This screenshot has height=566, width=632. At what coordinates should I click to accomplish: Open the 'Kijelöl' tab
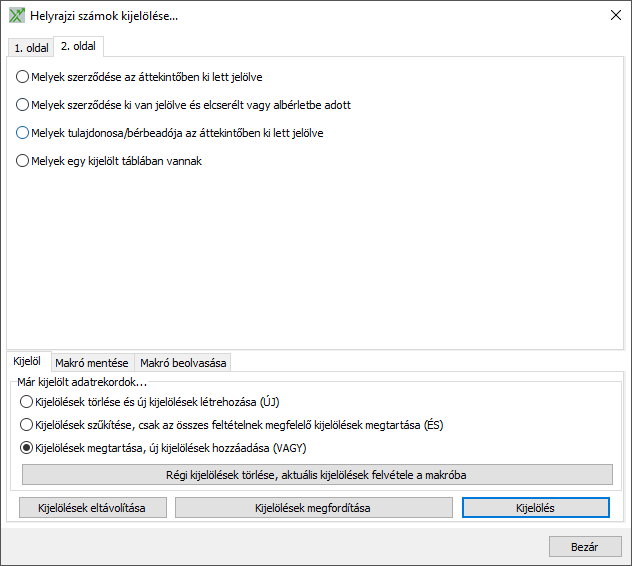coord(27,361)
